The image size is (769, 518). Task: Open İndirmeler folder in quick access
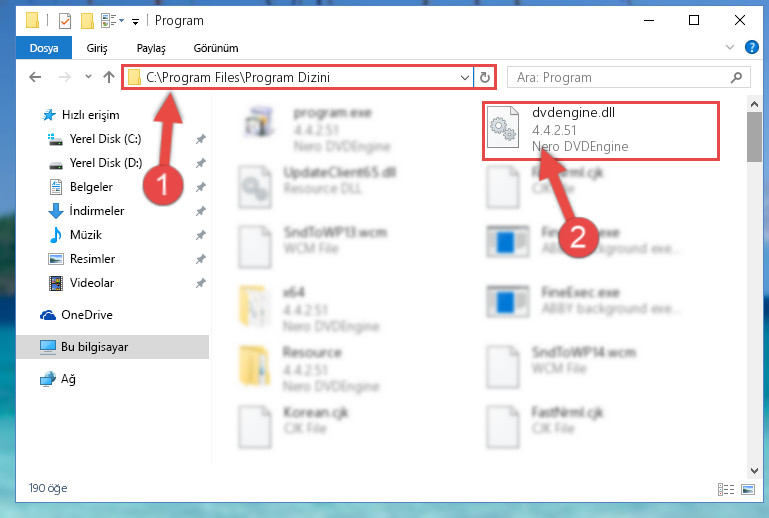point(97,211)
